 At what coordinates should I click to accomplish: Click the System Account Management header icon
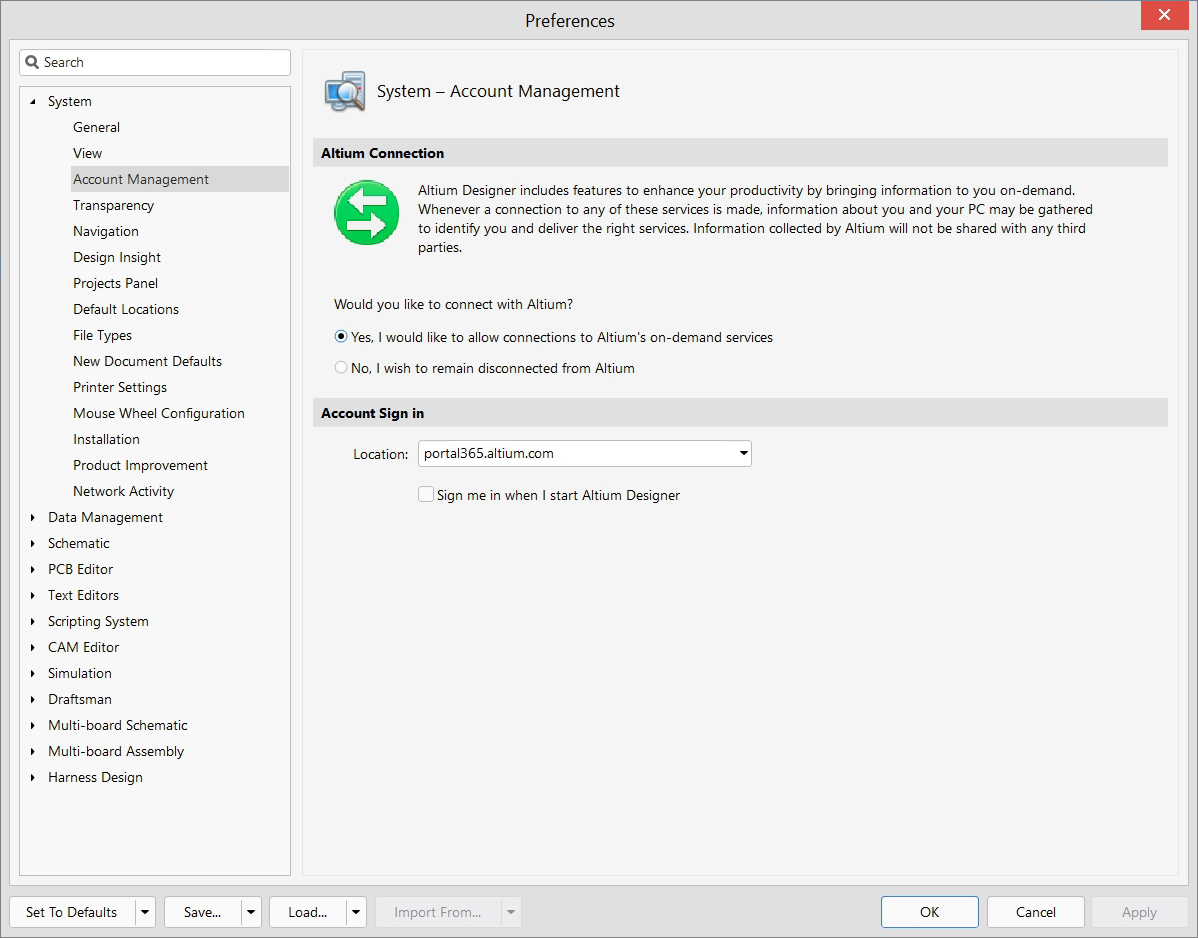[x=345, y=92]
